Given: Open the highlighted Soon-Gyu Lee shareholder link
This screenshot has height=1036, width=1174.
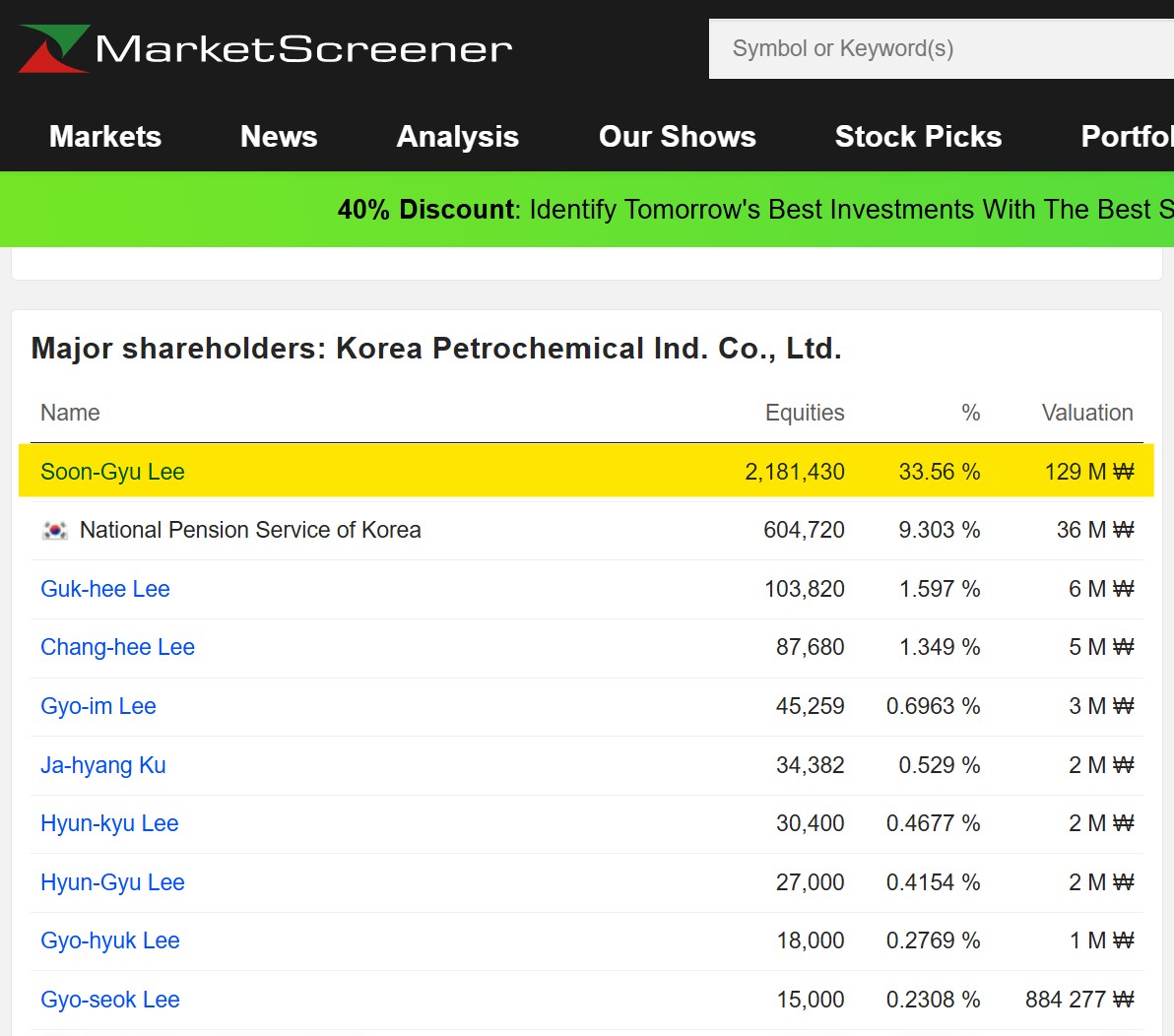Looking at the screenshot, I should (112, 472).
